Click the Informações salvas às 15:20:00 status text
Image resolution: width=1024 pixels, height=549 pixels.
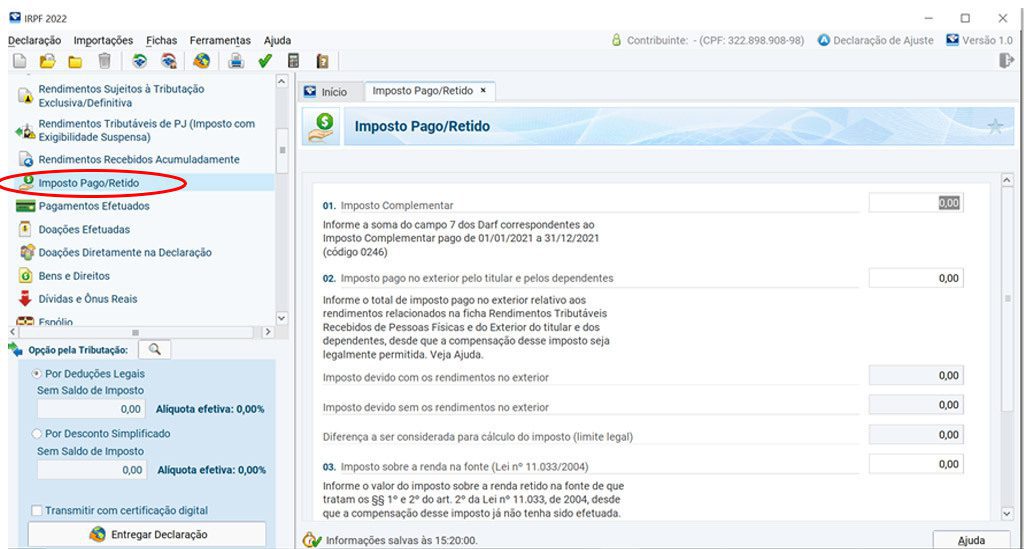coord(402,541)
